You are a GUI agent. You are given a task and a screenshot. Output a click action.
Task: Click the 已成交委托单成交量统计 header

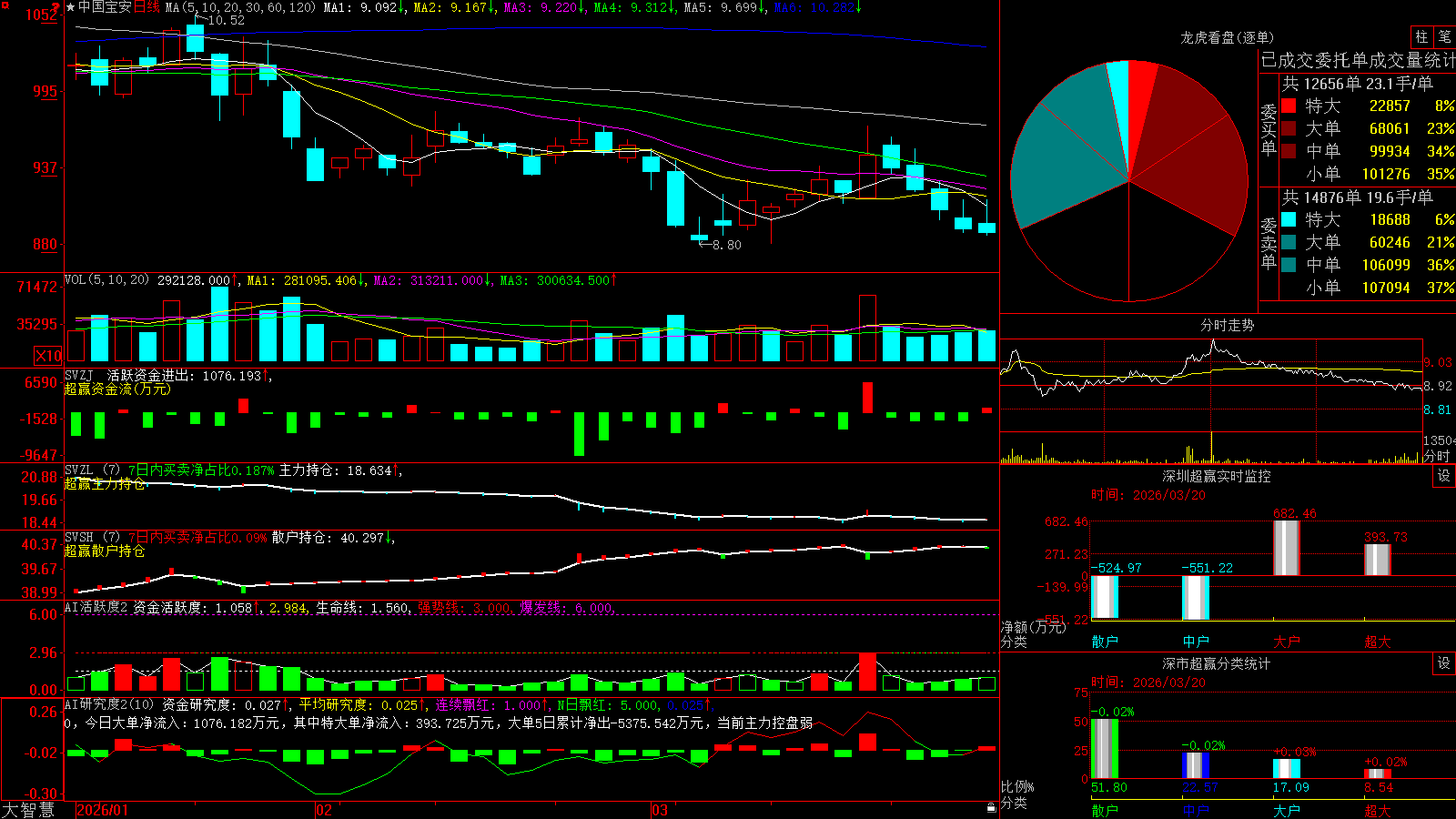(1358, 60)
